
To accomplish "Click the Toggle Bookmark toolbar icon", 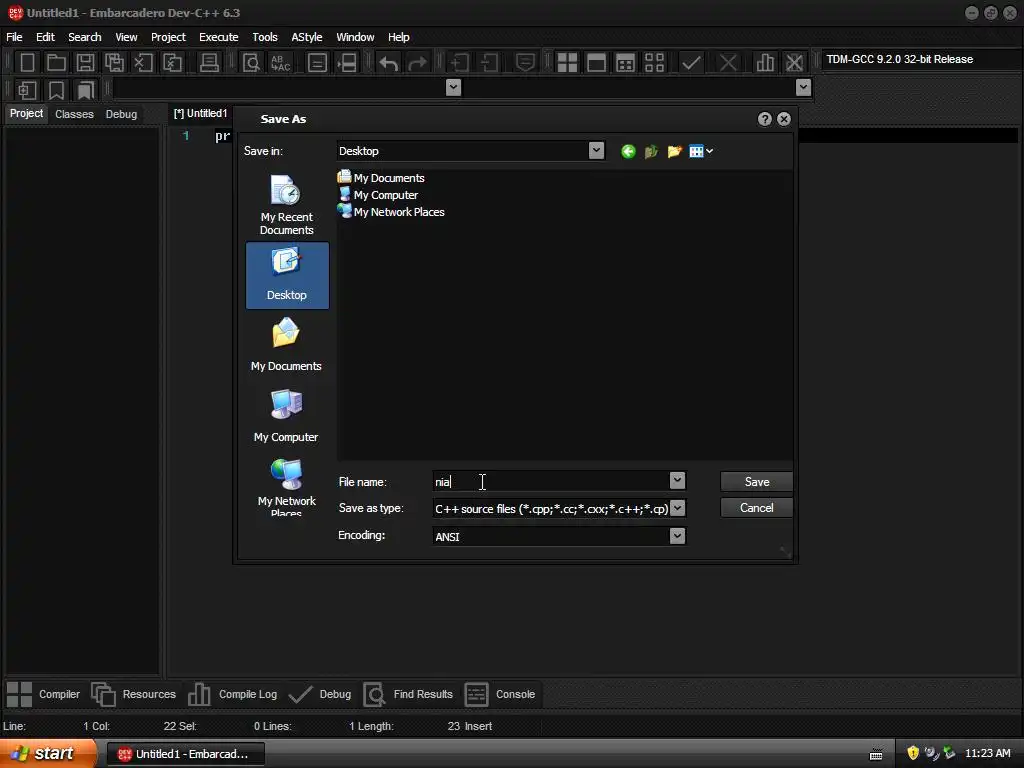I will pos(57,90).
